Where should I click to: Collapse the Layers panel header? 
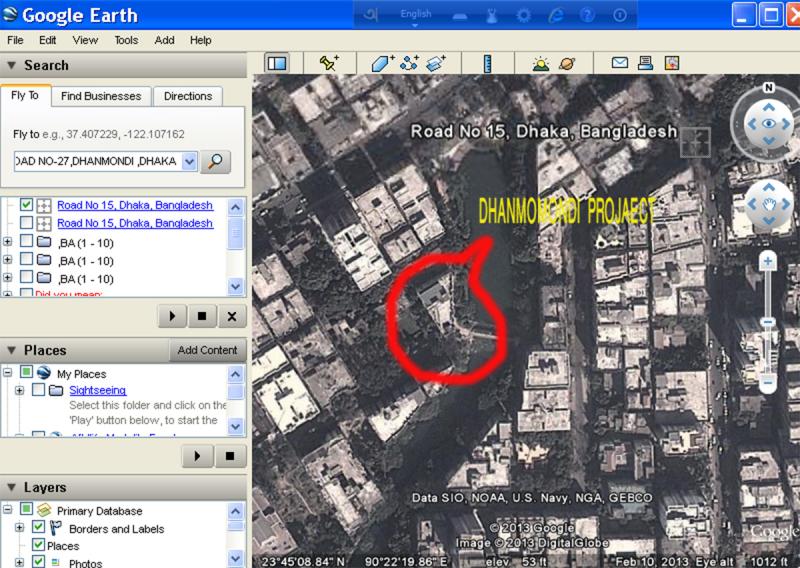tap(12, 487)
